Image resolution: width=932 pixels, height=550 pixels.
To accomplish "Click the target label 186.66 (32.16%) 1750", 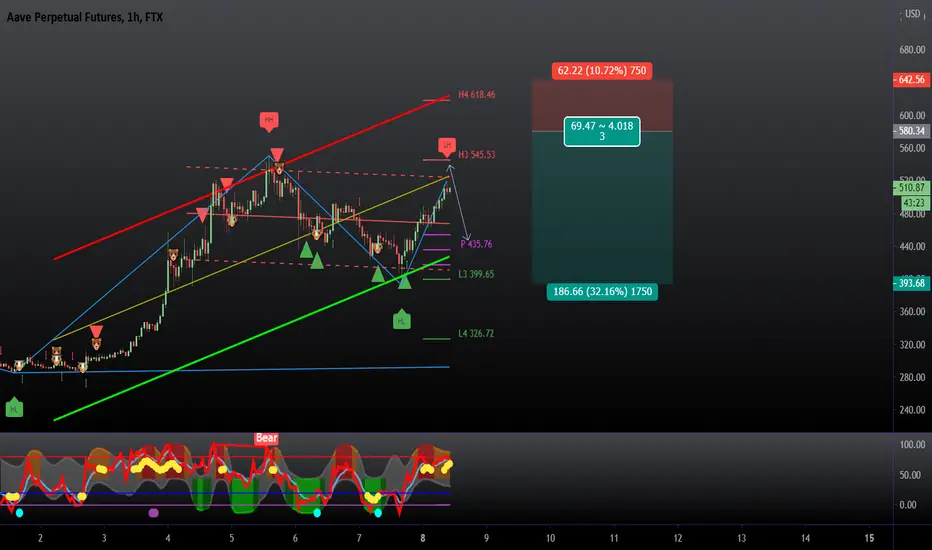I will [602, 291].
